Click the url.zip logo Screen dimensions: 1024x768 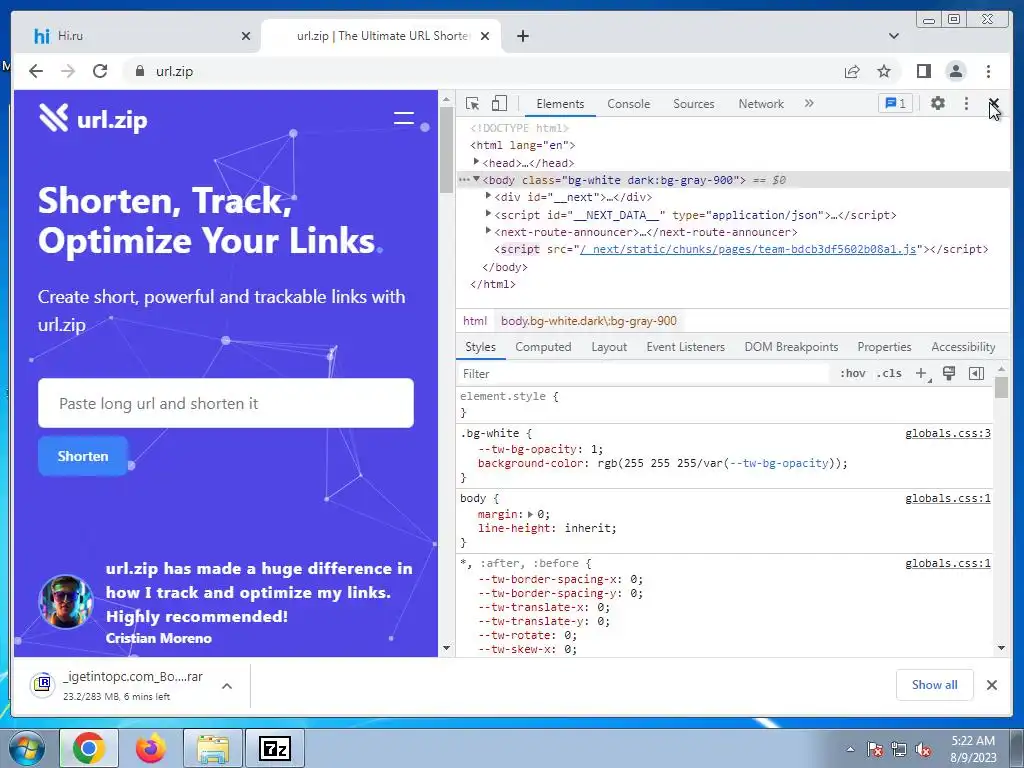coord(93,118)
